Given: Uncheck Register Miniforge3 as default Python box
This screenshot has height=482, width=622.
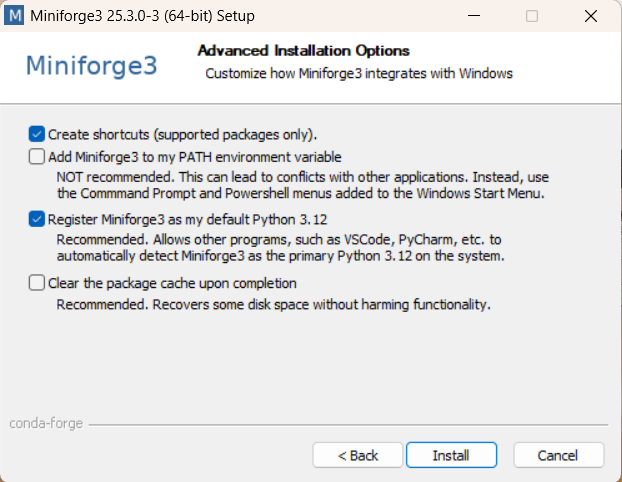Looking at the screenshot, I should pyautogui.click(x=36, y=219).
